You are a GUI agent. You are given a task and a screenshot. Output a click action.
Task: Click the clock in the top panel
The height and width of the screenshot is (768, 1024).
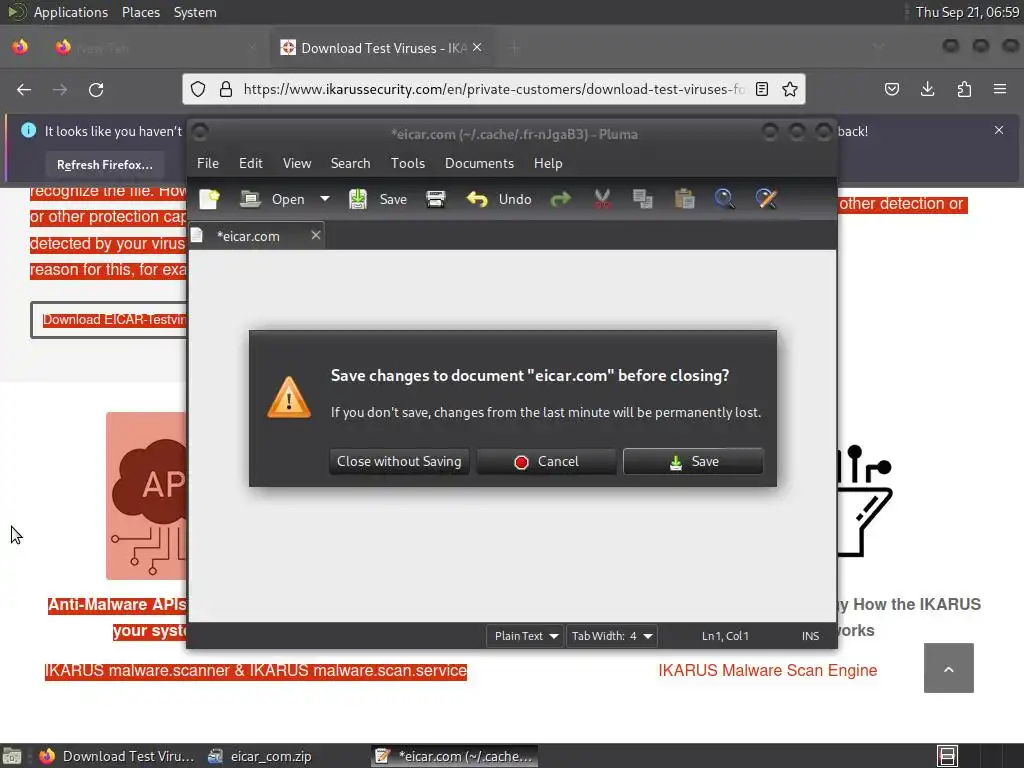point(967,12)
